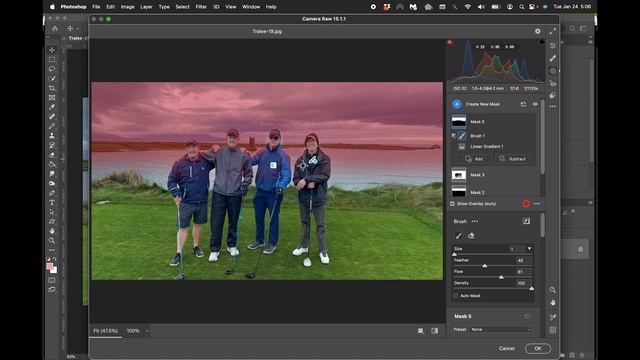This screenshot has width=640, height=360.
Task: Click the 100% zoom button
Action: 133,331
